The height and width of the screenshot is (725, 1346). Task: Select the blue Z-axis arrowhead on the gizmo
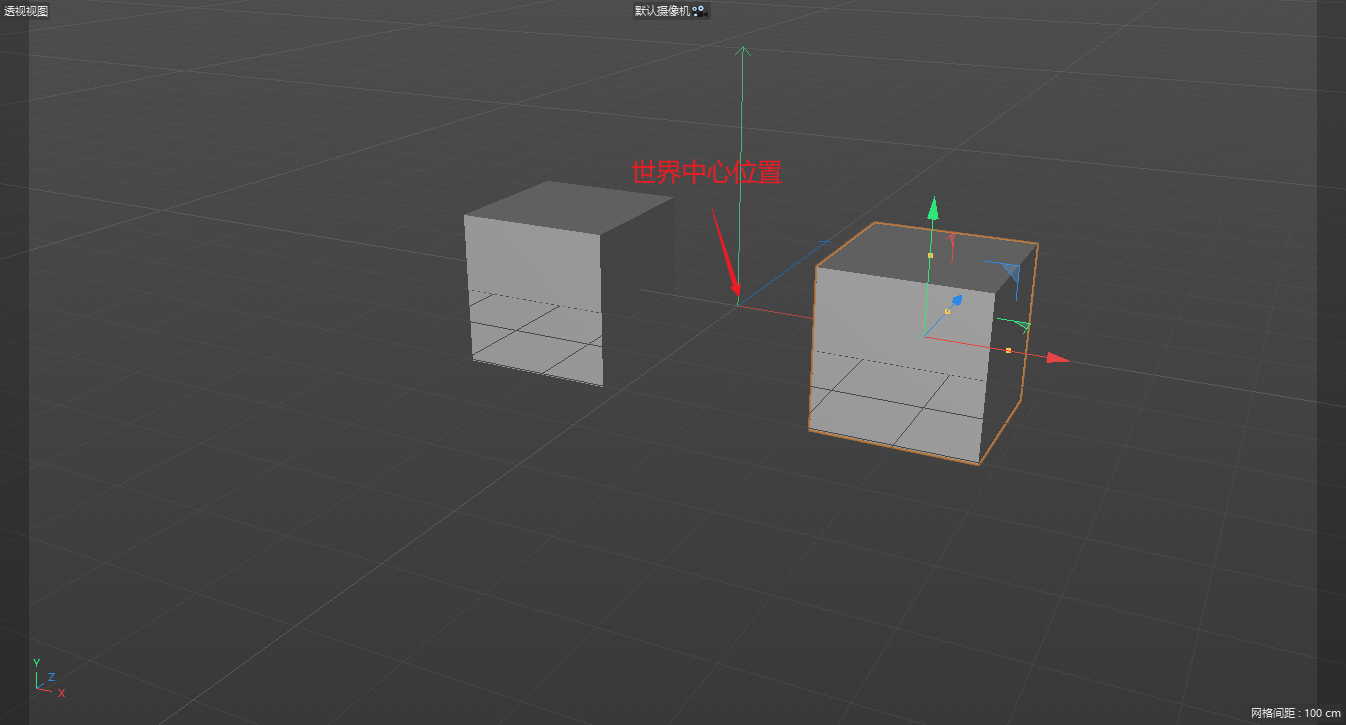(x=956, y=300)
